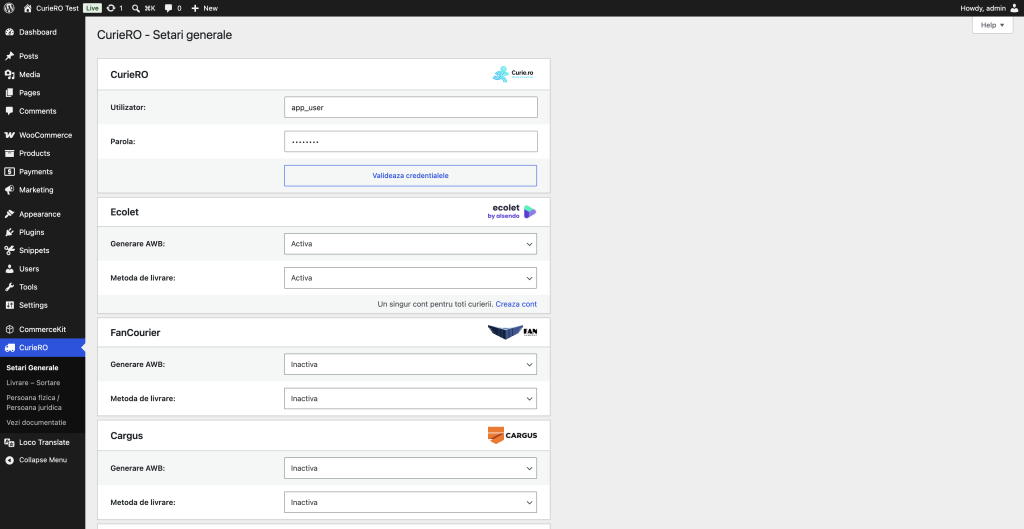Click the Marketing megaphone icon
This screenshot has width=1024, height=529.
(9, 190)
